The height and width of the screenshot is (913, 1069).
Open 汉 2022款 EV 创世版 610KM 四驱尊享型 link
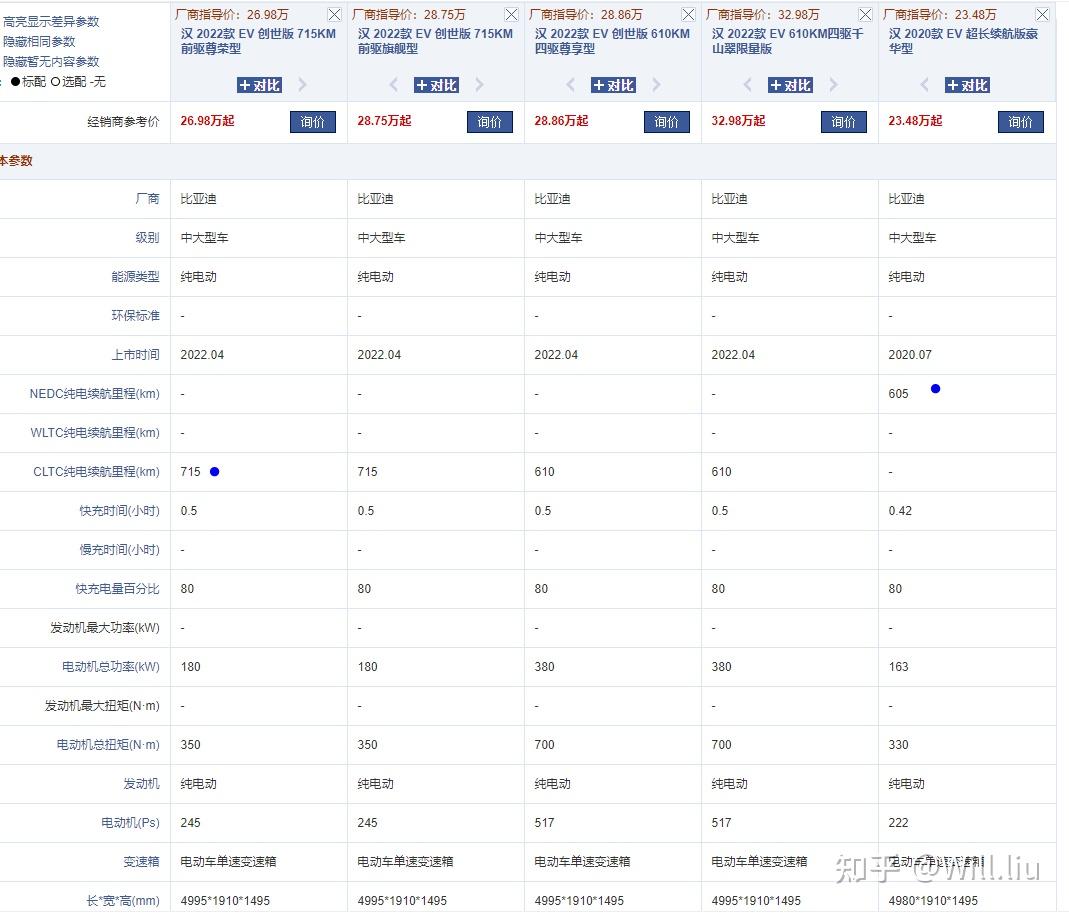click(612, 41)
